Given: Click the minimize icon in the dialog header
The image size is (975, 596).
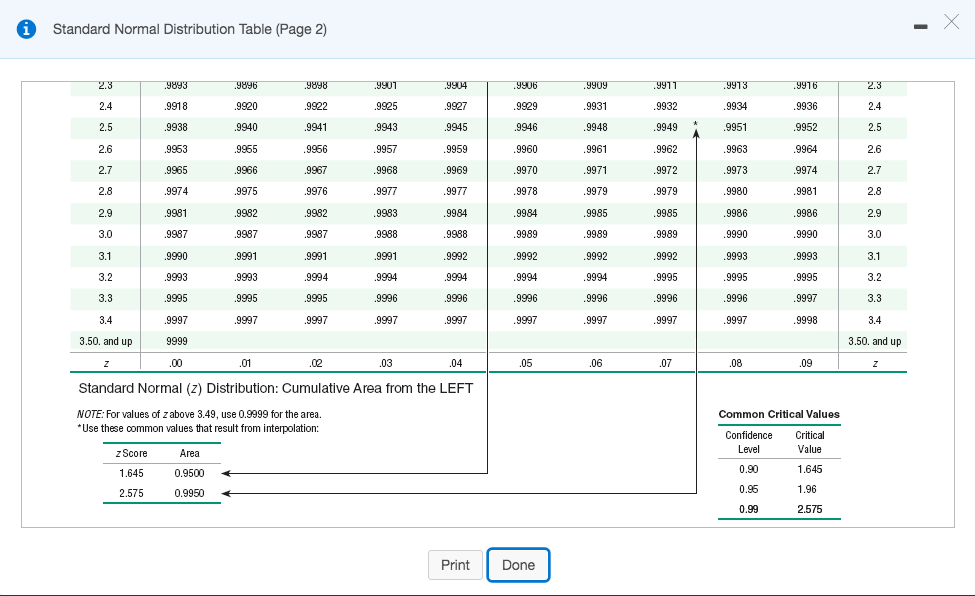Looking at the screenshot, I should point(920,24).
